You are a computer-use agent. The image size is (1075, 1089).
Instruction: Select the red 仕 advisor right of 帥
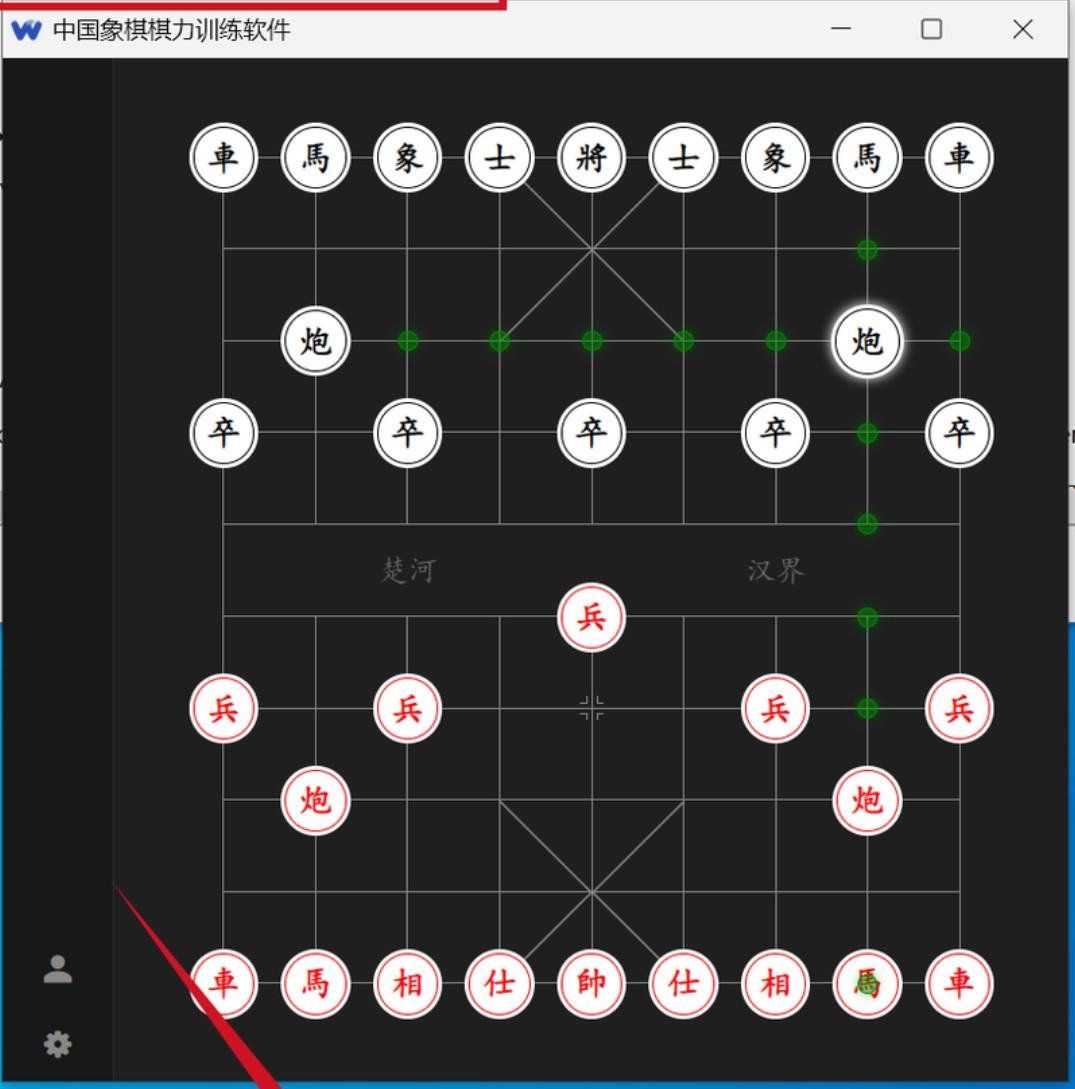[x=683, y=983]
